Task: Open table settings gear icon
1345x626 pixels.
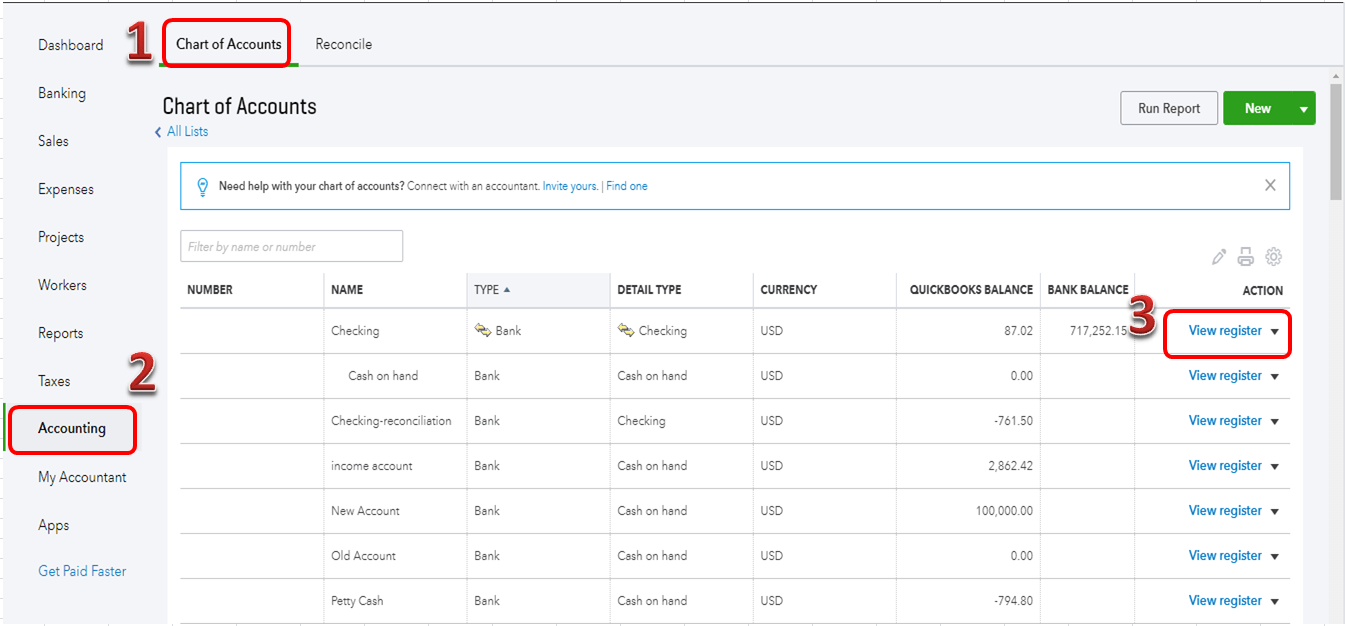Action: pyautogui.click(x=1273, y=257)
